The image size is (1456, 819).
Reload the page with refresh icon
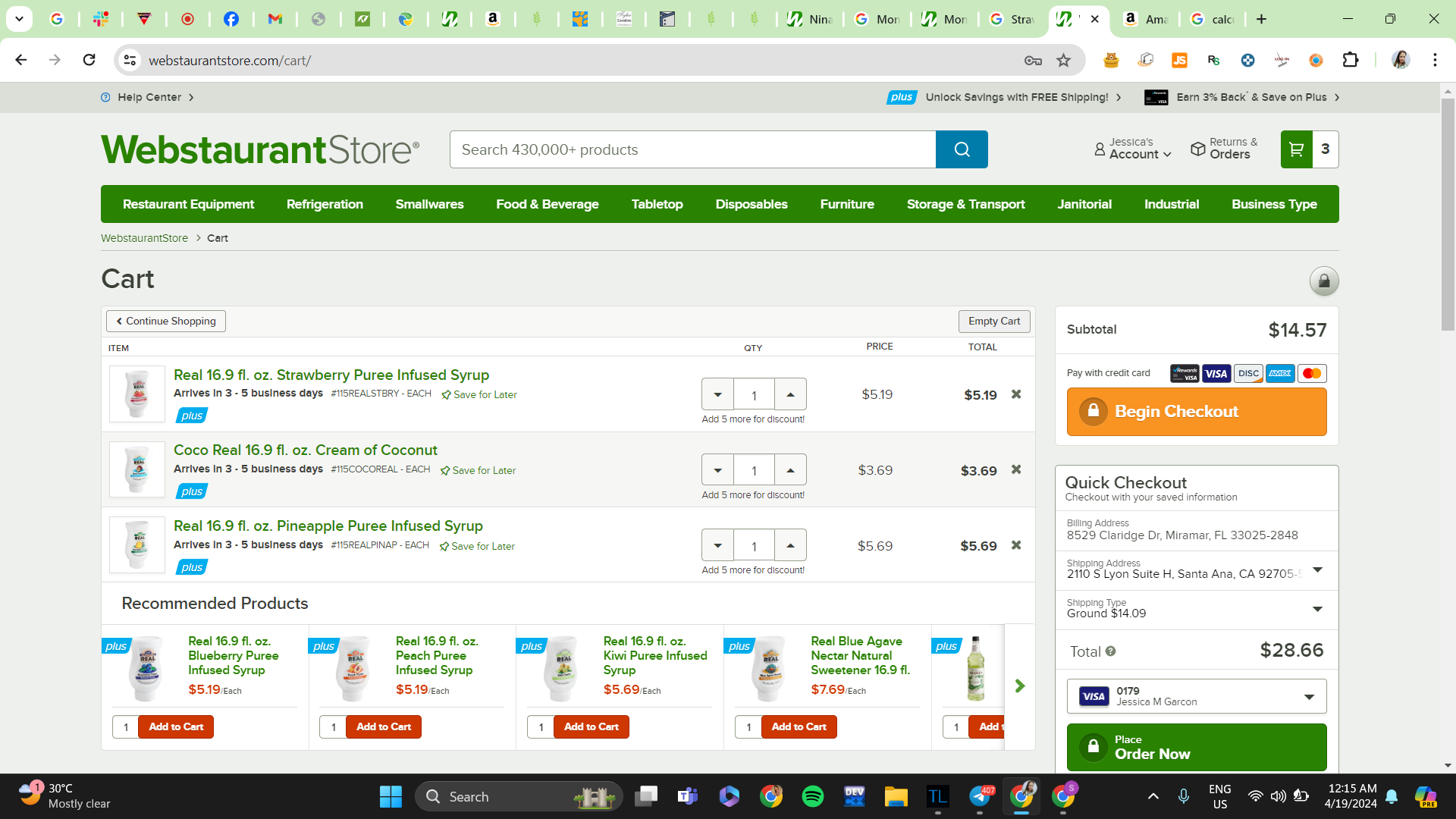89,60
